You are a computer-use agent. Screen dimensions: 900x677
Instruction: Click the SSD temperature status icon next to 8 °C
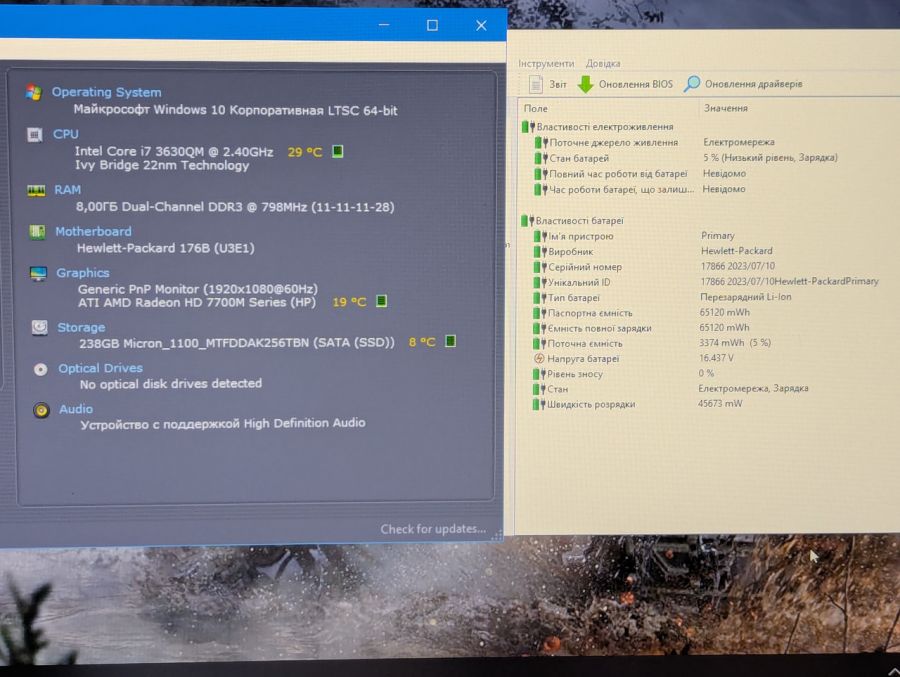point(451,341)
